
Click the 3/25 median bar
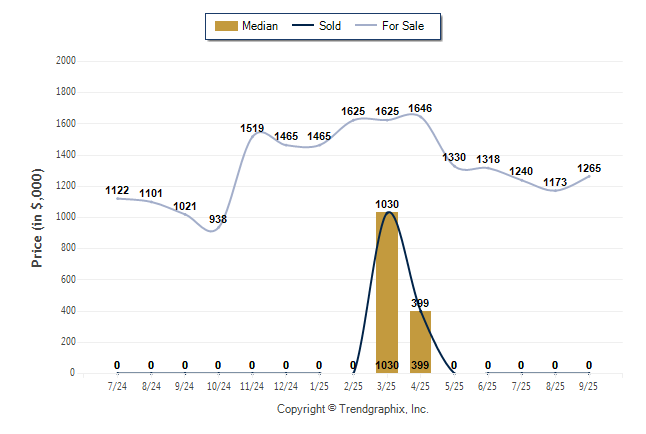[387, 292]
